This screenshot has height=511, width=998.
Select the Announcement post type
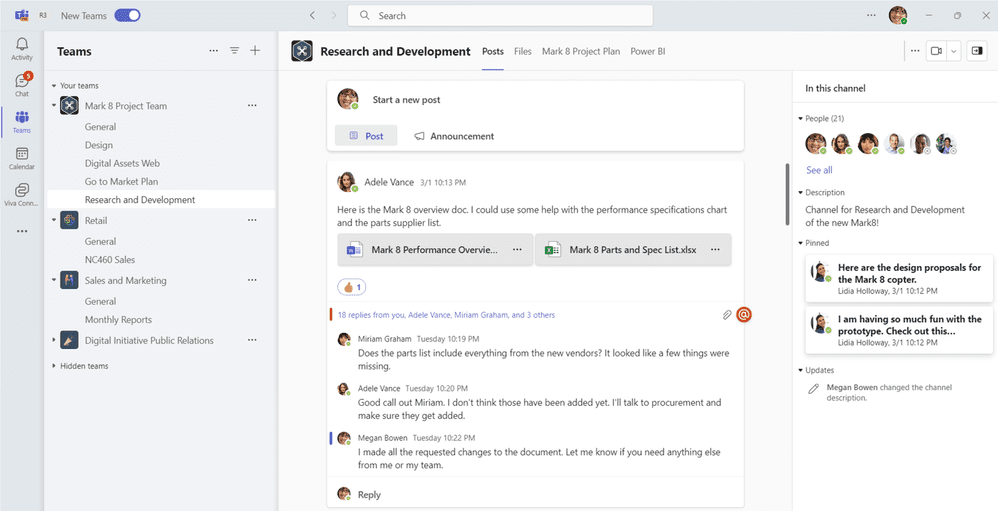click(x=454, y=136)
